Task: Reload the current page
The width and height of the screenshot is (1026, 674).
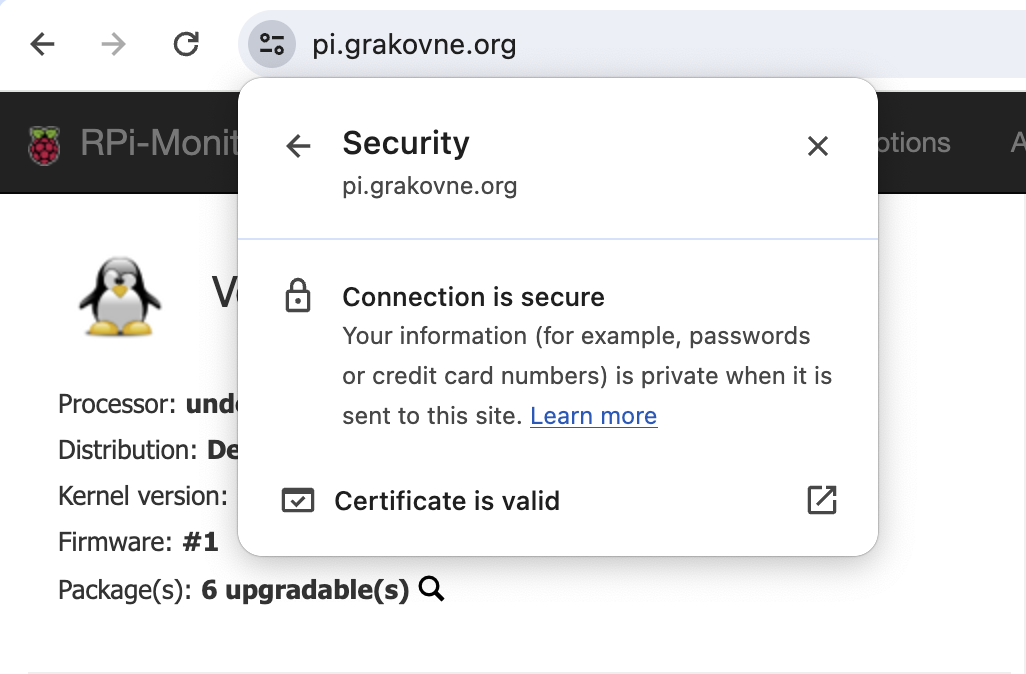Action: pyautogui.click(x=186, y=44)
